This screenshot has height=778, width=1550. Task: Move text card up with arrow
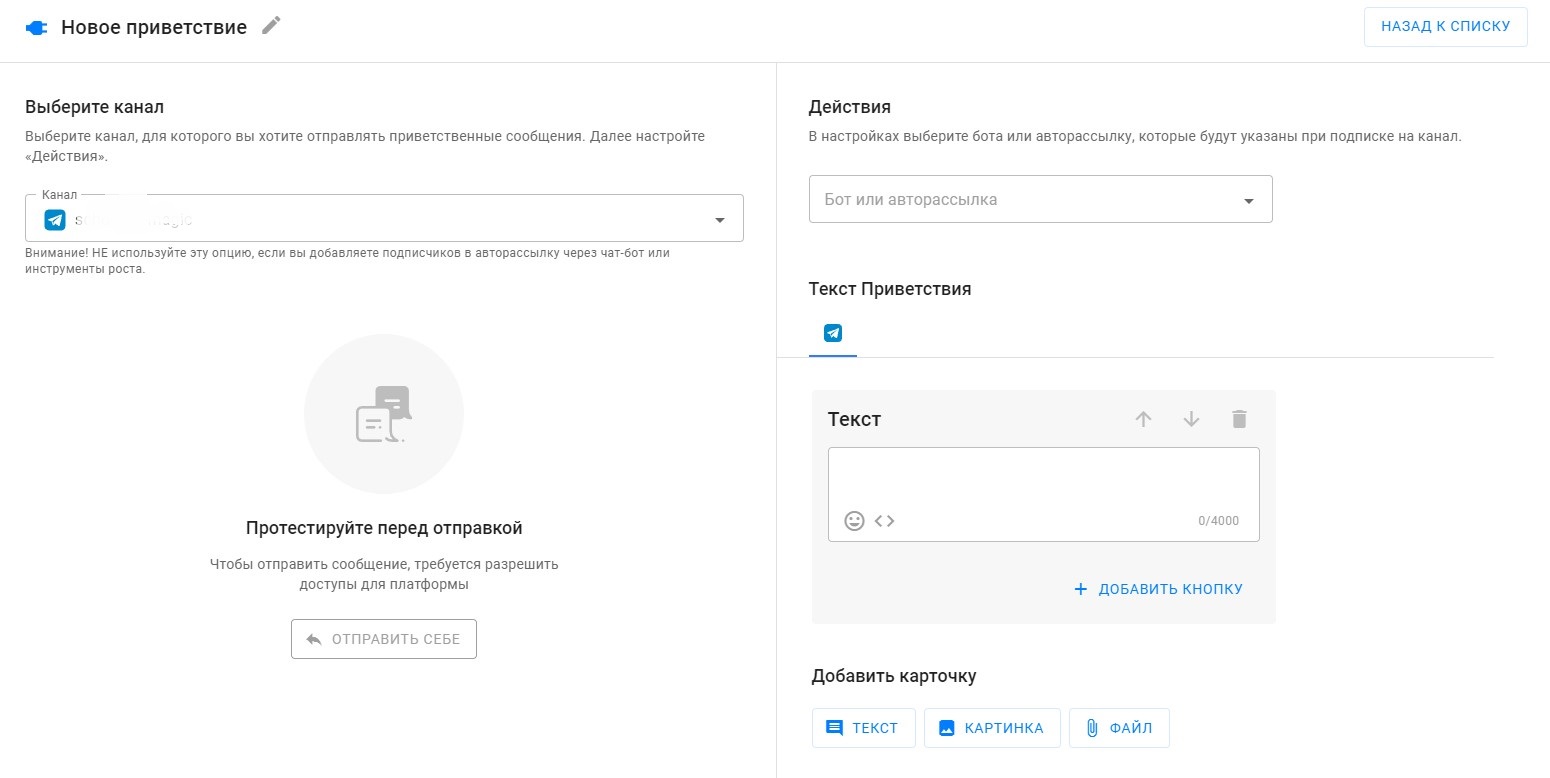click(1143, 420)
